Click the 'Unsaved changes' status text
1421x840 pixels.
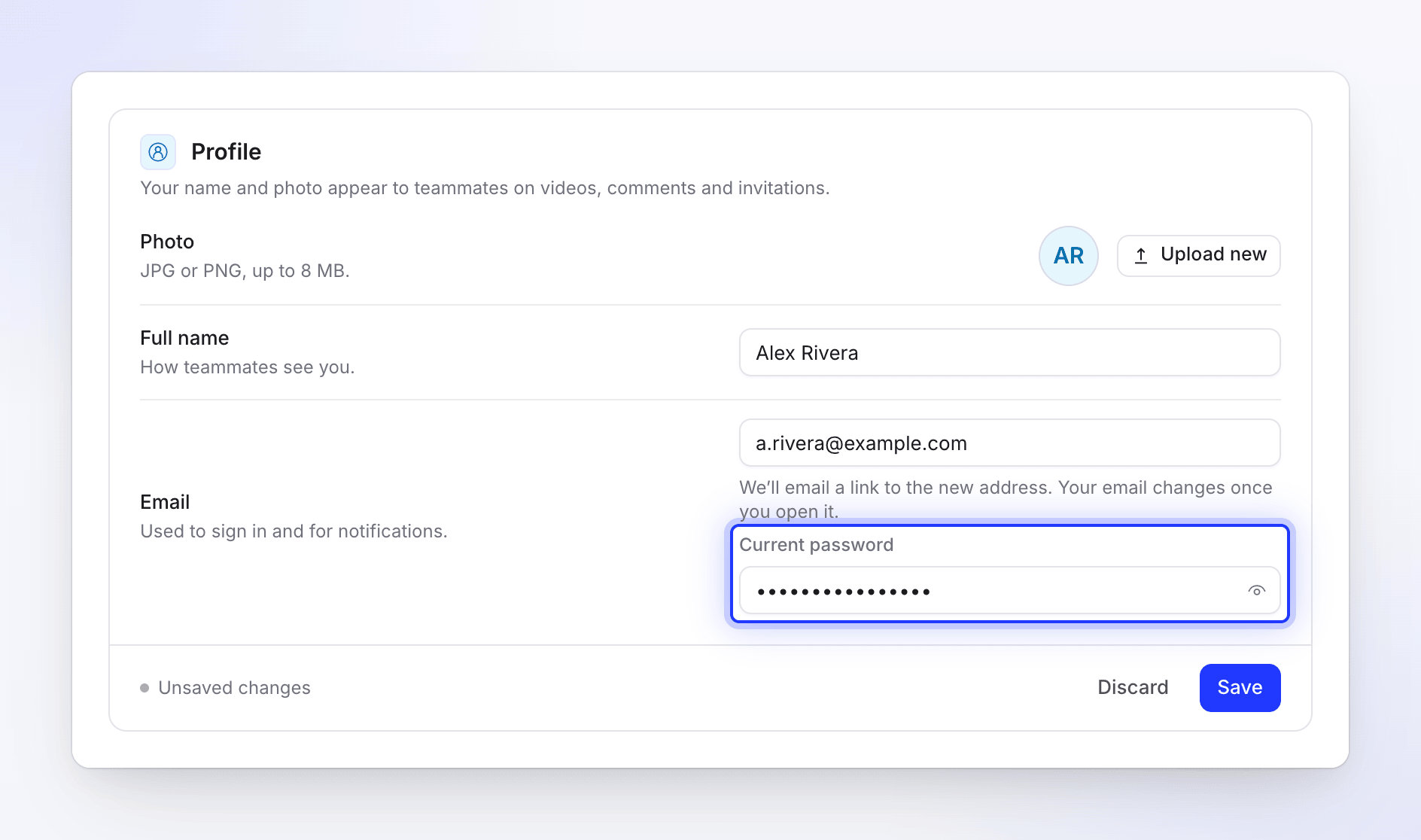234,688
